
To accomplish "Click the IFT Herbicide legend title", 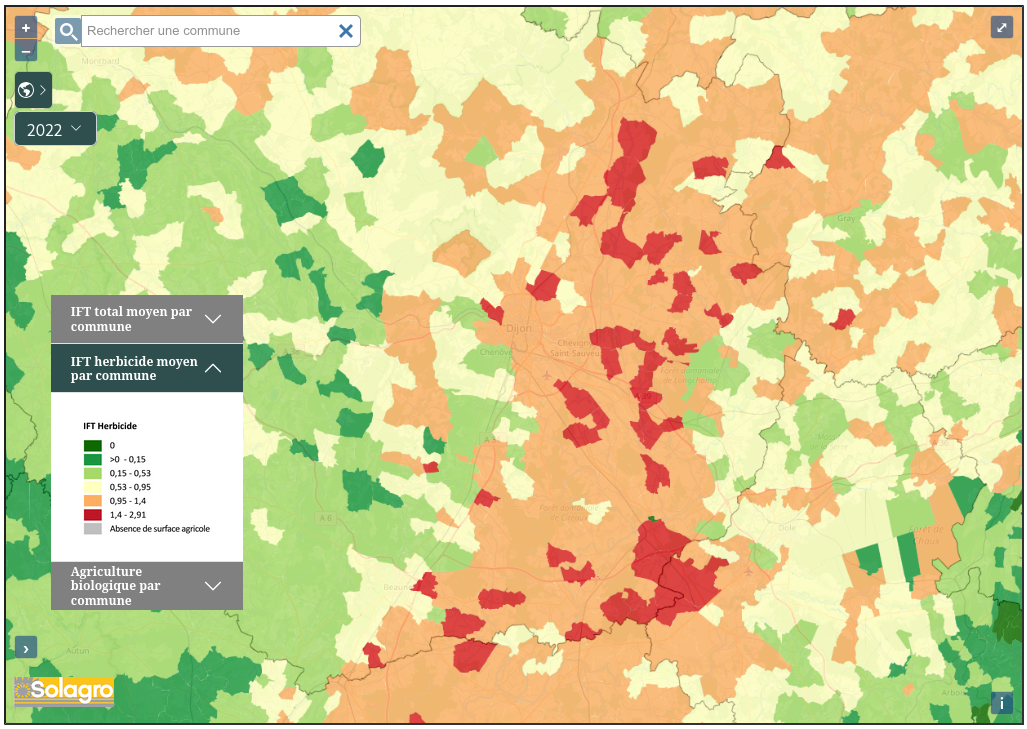I will [110, 426].
